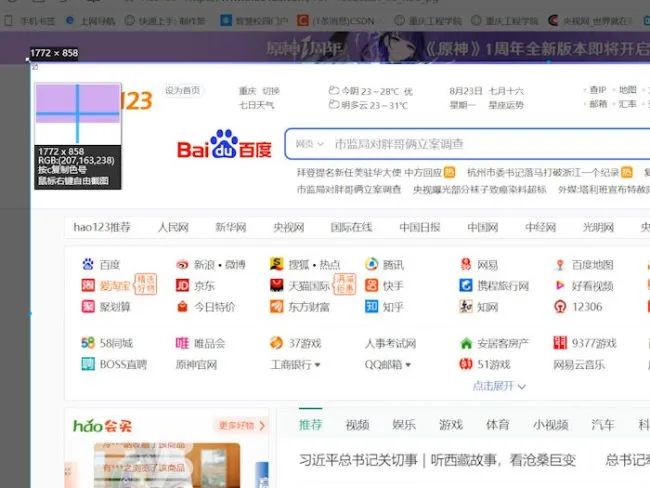Click the 好看视频 play icon
Image resolution: width=650 pixels, height=488 pixels.
[x=560, y=285]
